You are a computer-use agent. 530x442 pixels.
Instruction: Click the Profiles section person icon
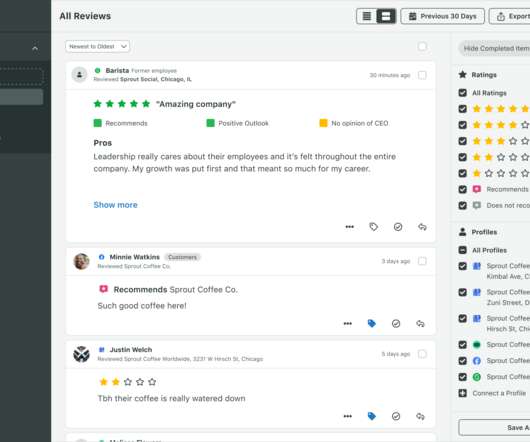[462, 232]
